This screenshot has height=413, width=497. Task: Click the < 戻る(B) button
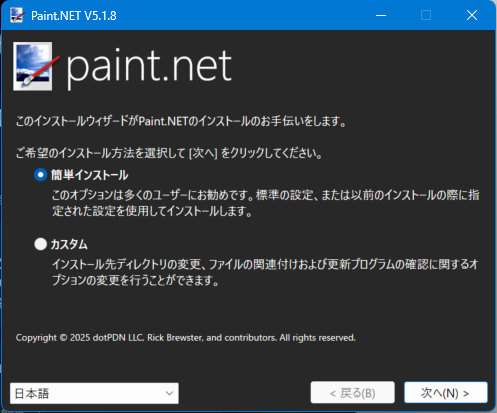(353, 393)
